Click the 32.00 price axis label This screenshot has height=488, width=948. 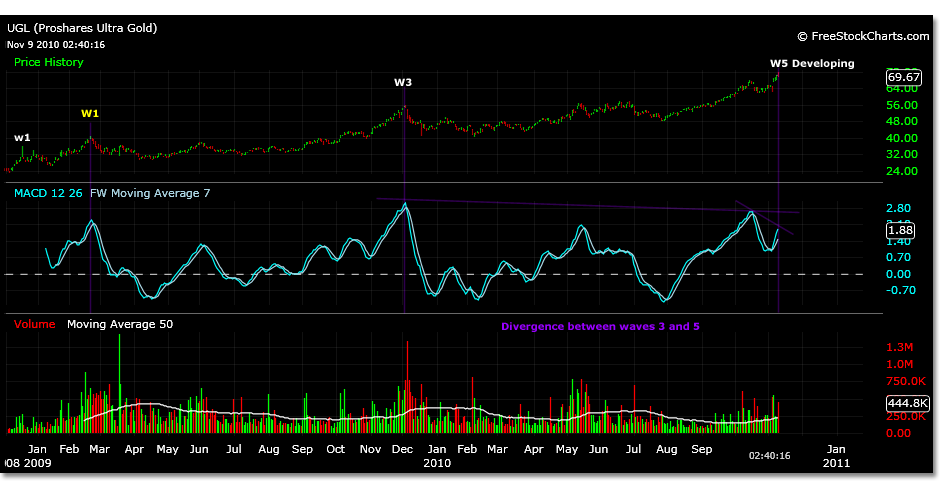(x=902, y=155)
